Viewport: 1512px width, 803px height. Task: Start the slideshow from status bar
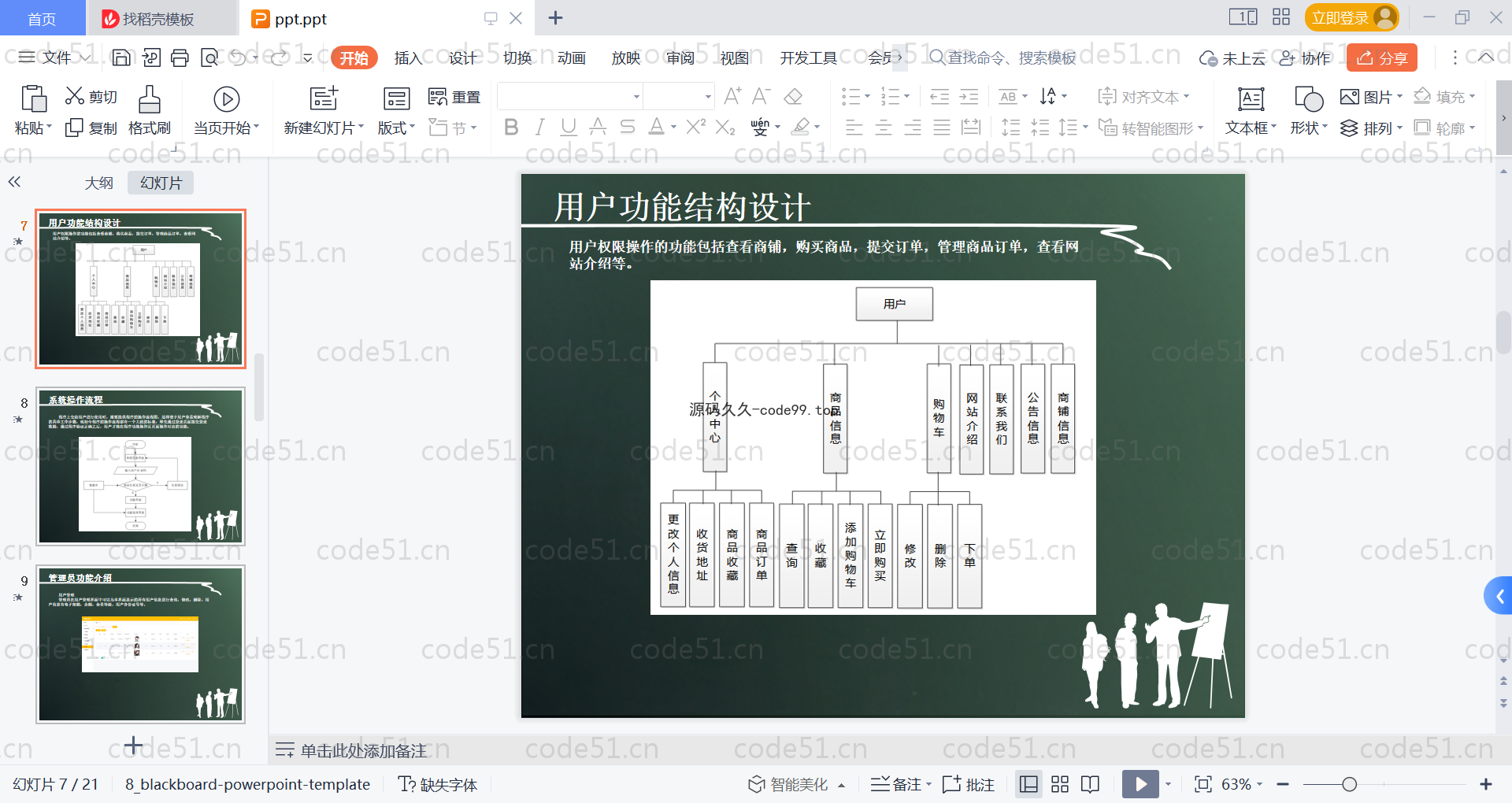click(x=1140, y=784)
